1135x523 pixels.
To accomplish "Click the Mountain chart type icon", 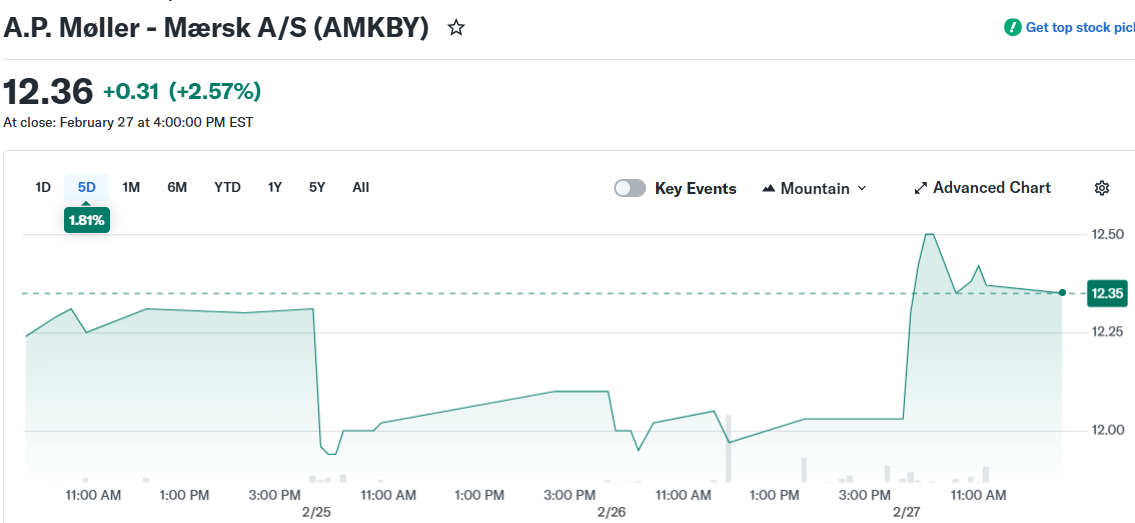I will coord(769,188).
